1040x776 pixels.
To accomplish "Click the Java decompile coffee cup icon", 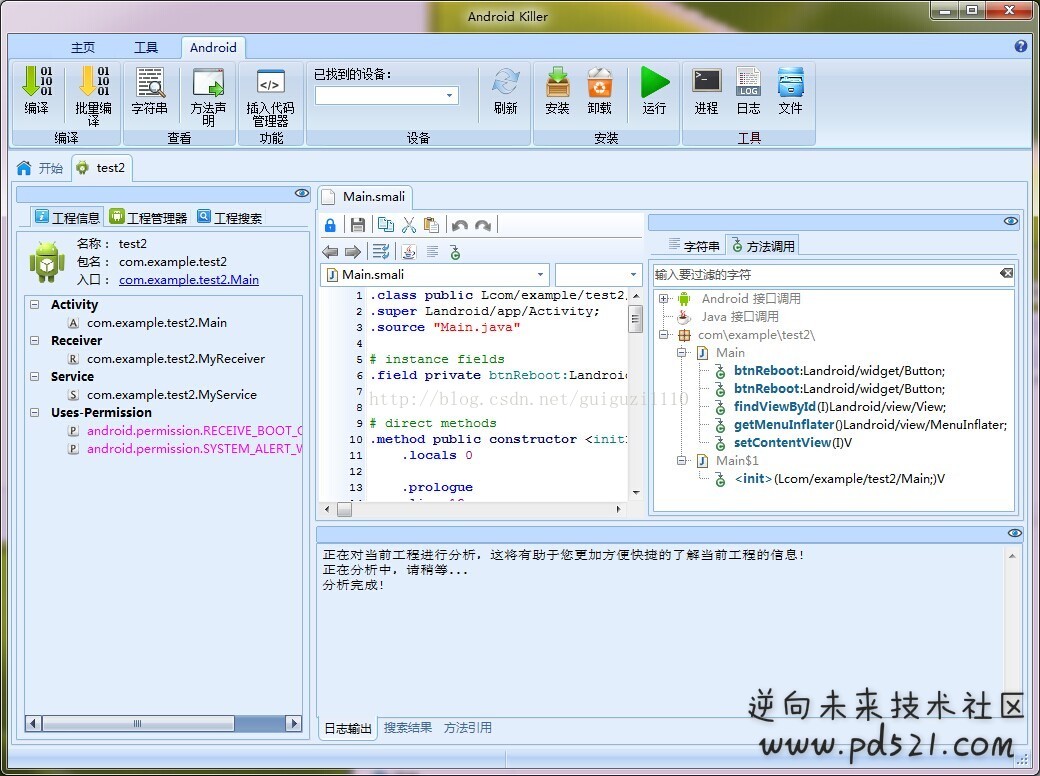I will 409,252.
